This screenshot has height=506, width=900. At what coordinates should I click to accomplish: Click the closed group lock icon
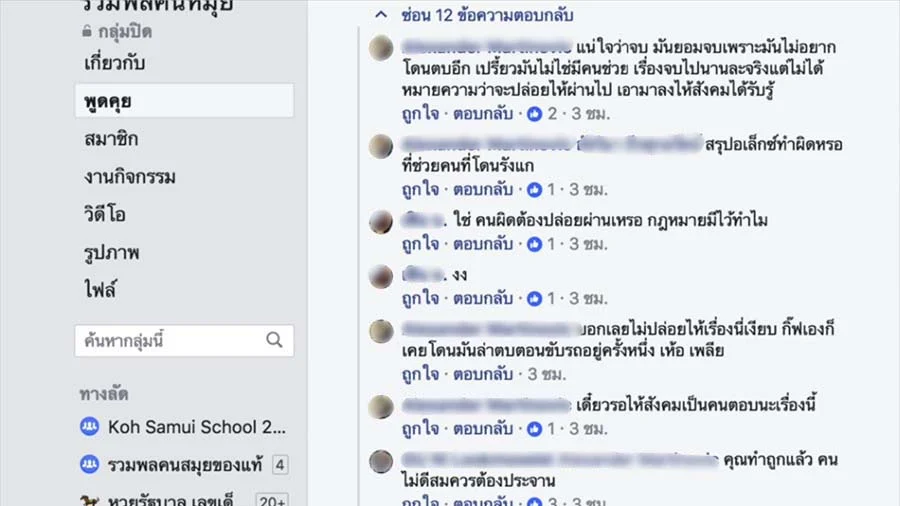tap(87, 31)
